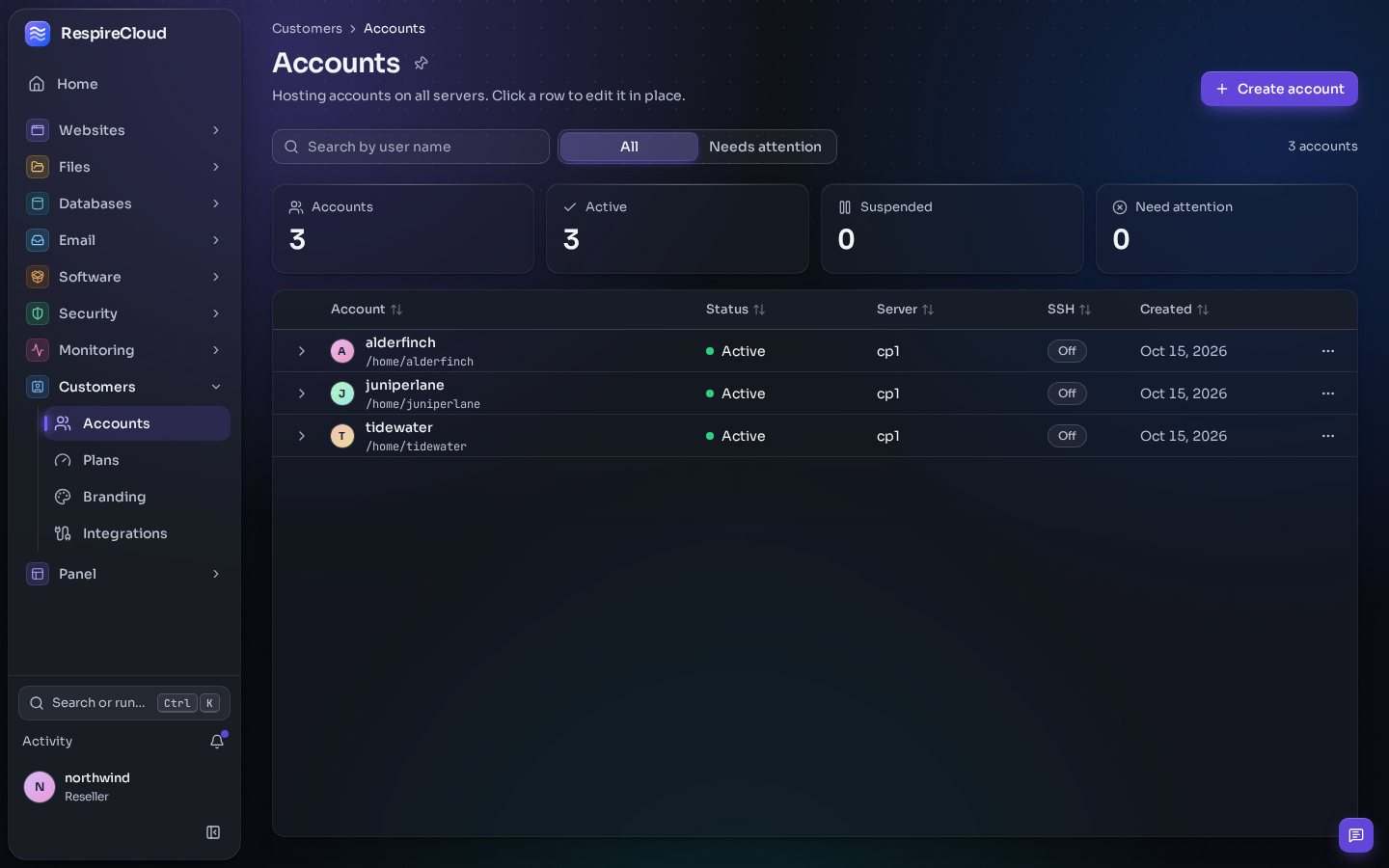Expand the tidewater row
The width and height of the screenshot is (1389, 868).
pyautogui.click(x=301, y=436)
